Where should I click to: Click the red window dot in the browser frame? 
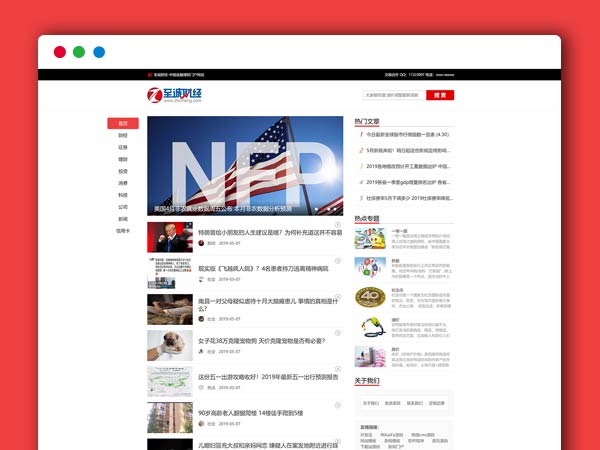(x=60, y=52)
